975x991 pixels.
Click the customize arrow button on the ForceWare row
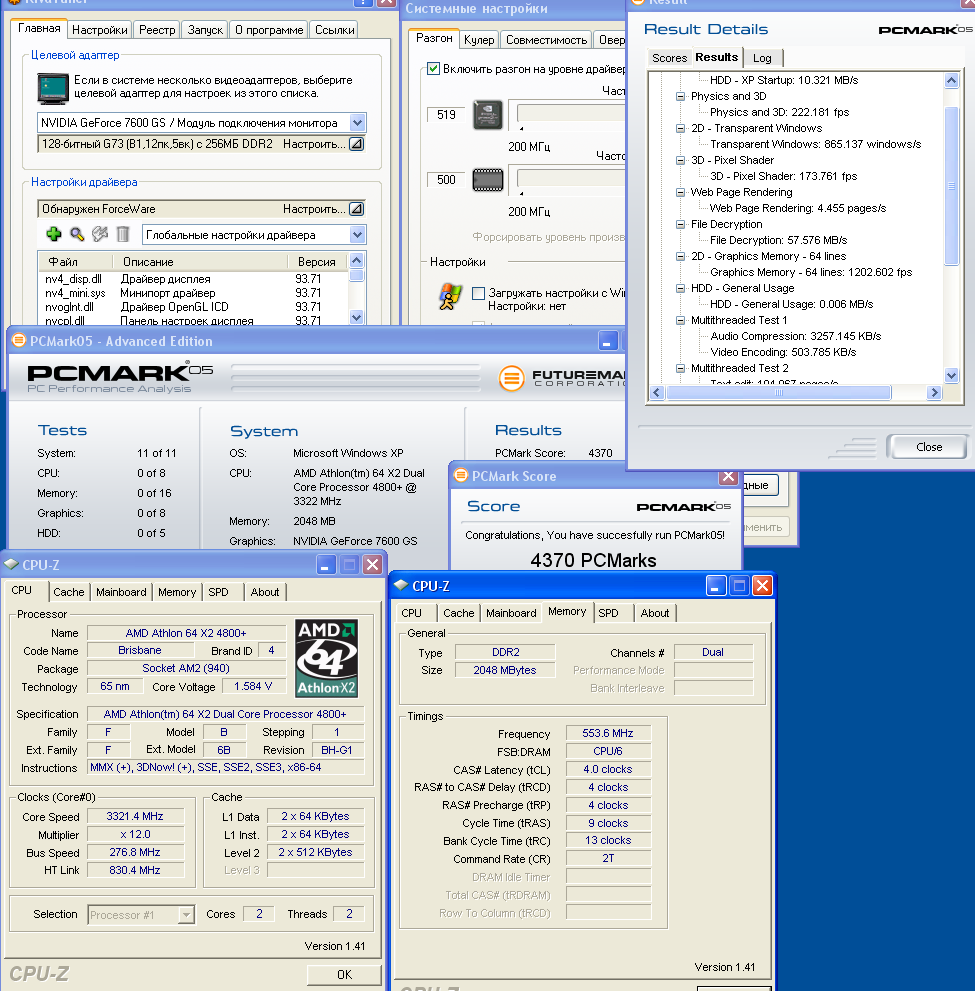356,209
